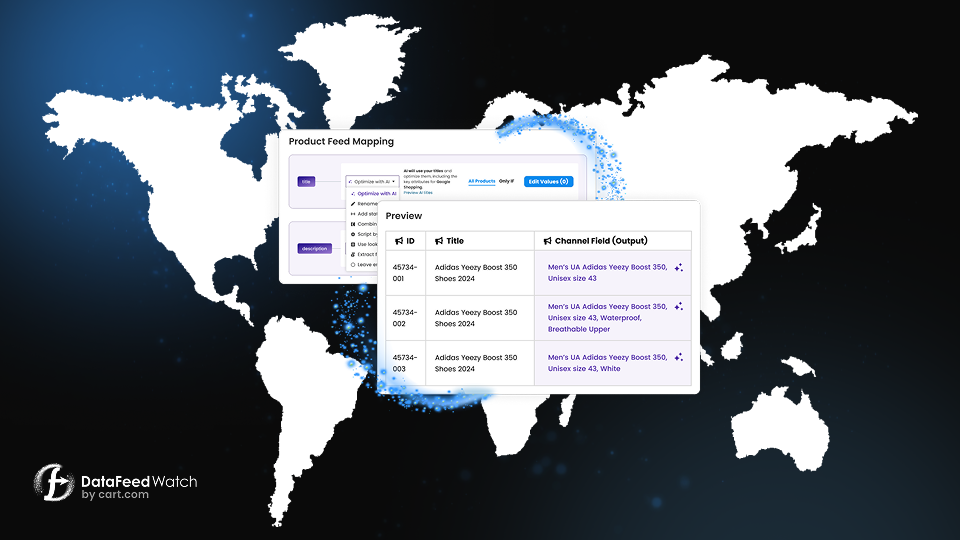960x540 pixels.
Task: Select the 45734-002 ID cell
Action: [405, 318]
